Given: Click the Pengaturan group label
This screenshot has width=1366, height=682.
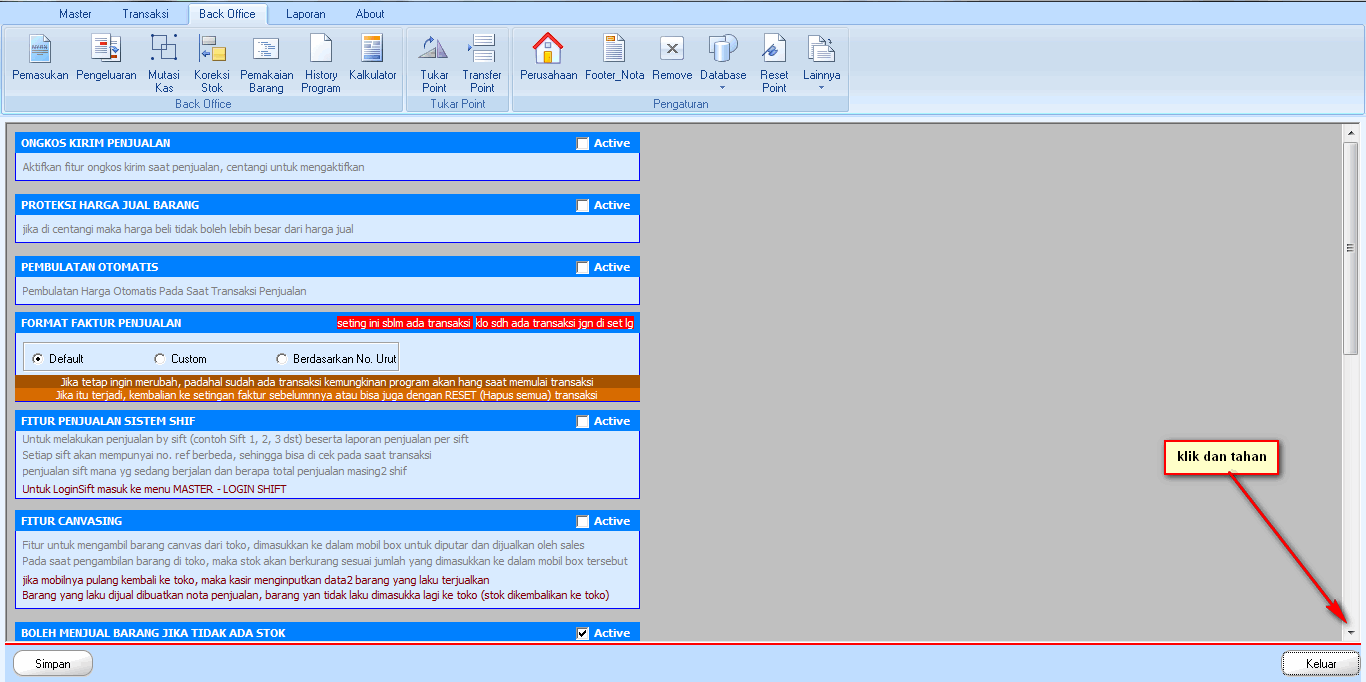Looking at the screenshot, I should [x=680, y=104].
